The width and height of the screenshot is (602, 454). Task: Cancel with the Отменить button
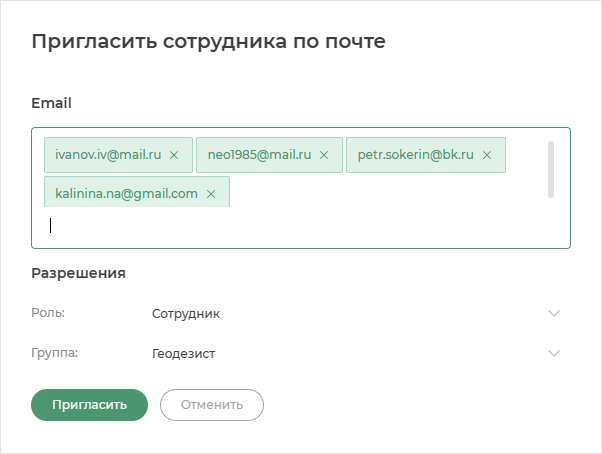(x=212, y=405)
